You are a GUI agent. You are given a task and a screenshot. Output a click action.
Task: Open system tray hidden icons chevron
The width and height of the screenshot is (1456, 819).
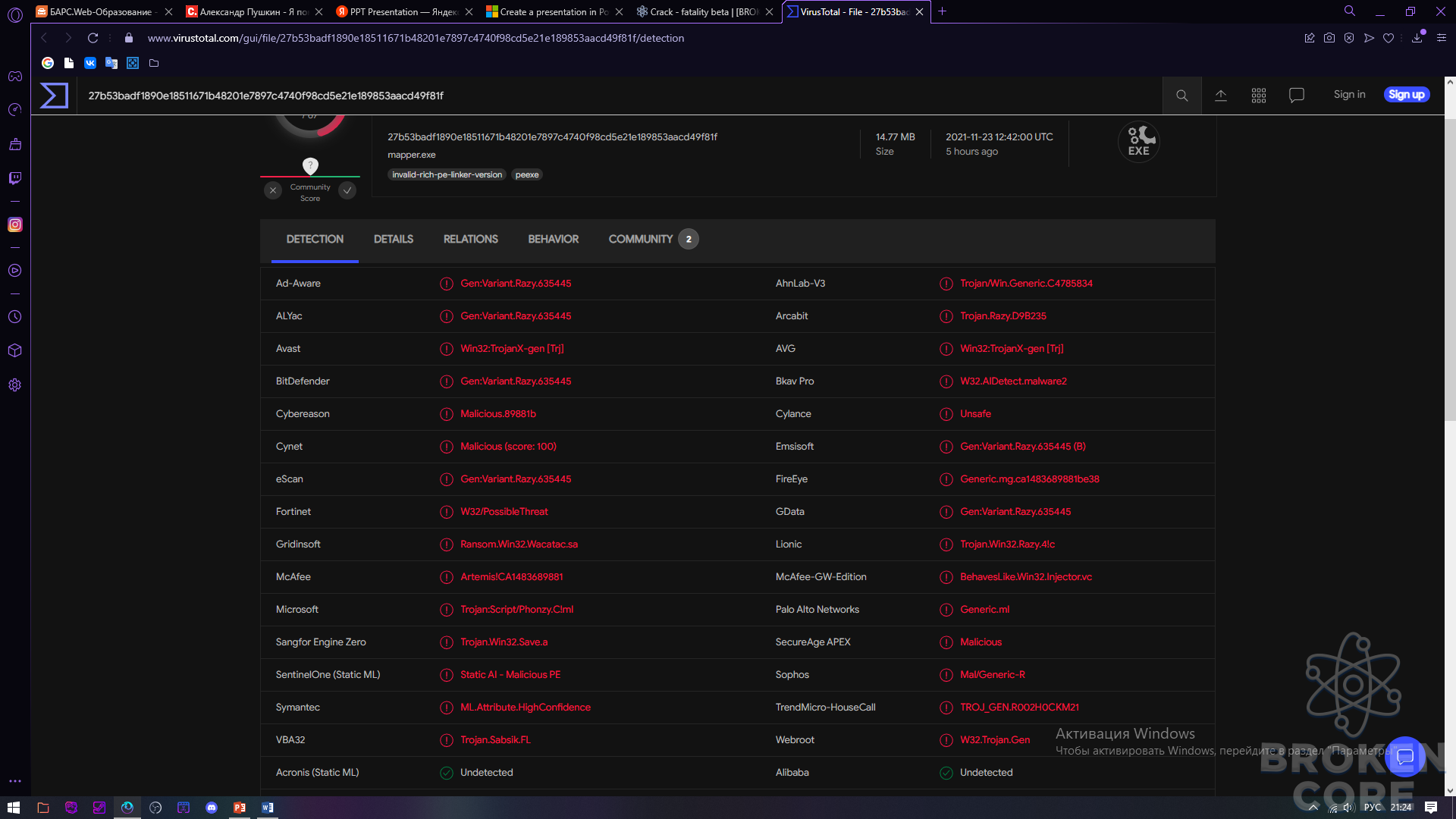[x=1313, y=808]
